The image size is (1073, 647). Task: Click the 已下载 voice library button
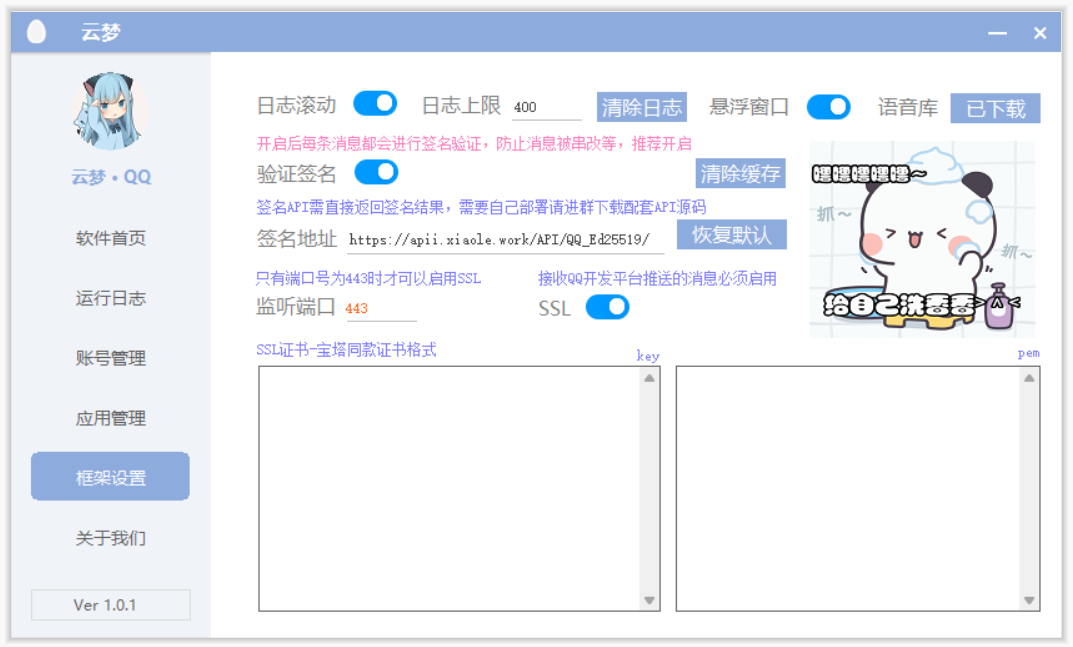pos(994,108)
